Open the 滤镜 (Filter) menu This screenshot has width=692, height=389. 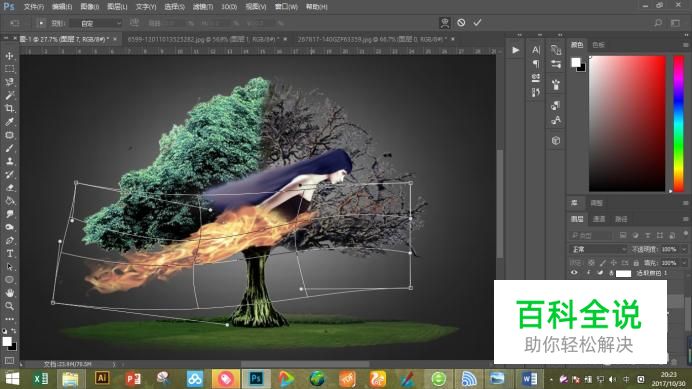tap(203, 7)
